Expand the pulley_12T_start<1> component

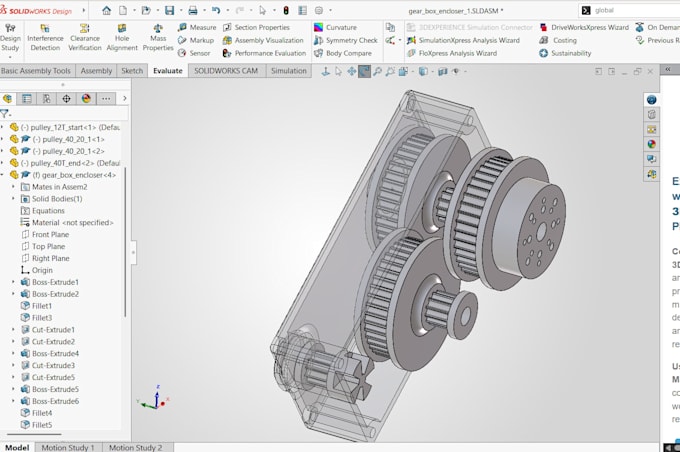2,127
